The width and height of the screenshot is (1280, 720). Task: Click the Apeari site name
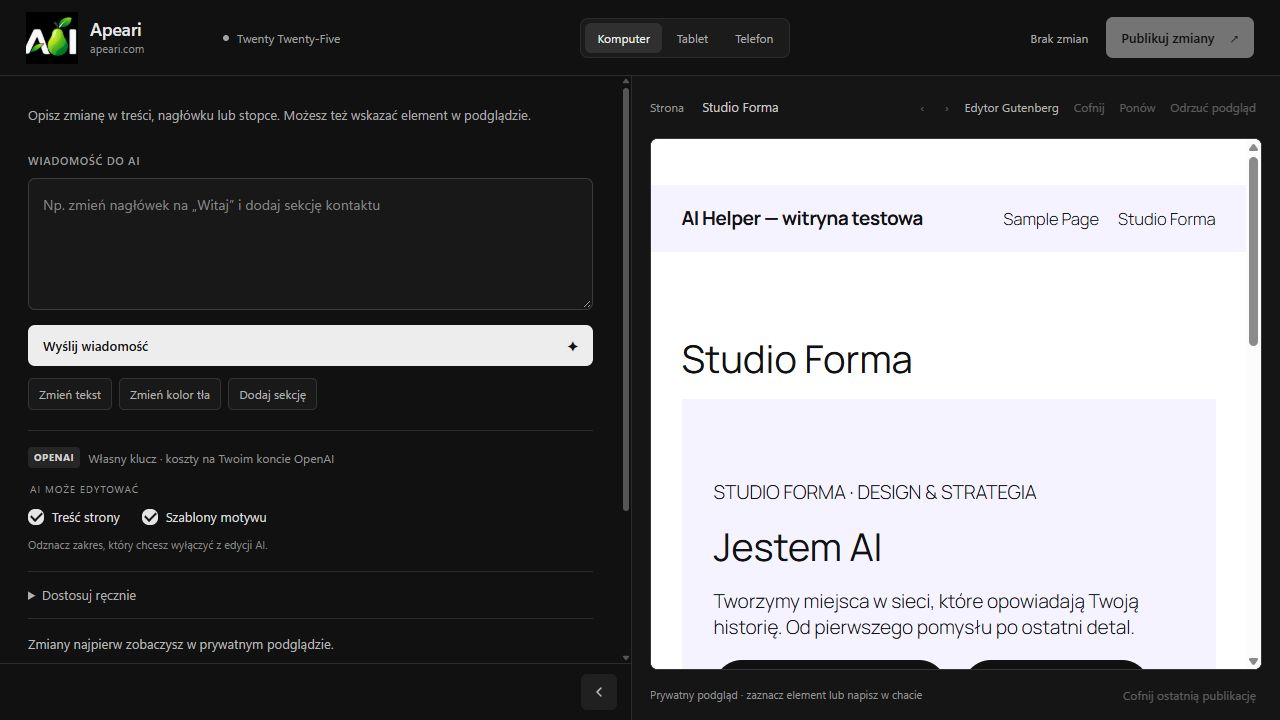click(x=116, y=29)
